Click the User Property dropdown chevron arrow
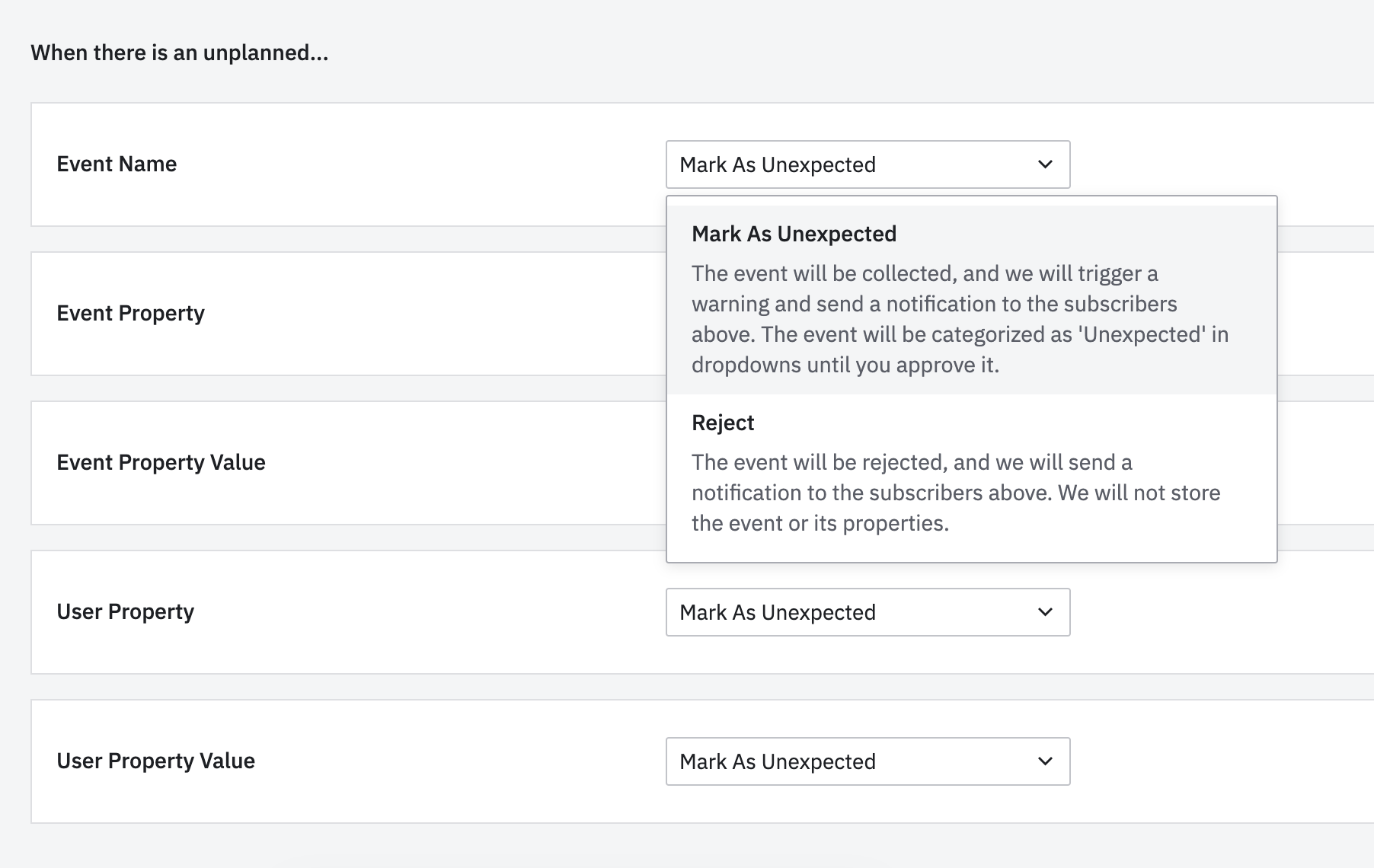1374x868 pixels. click(x=1045, y=612)
